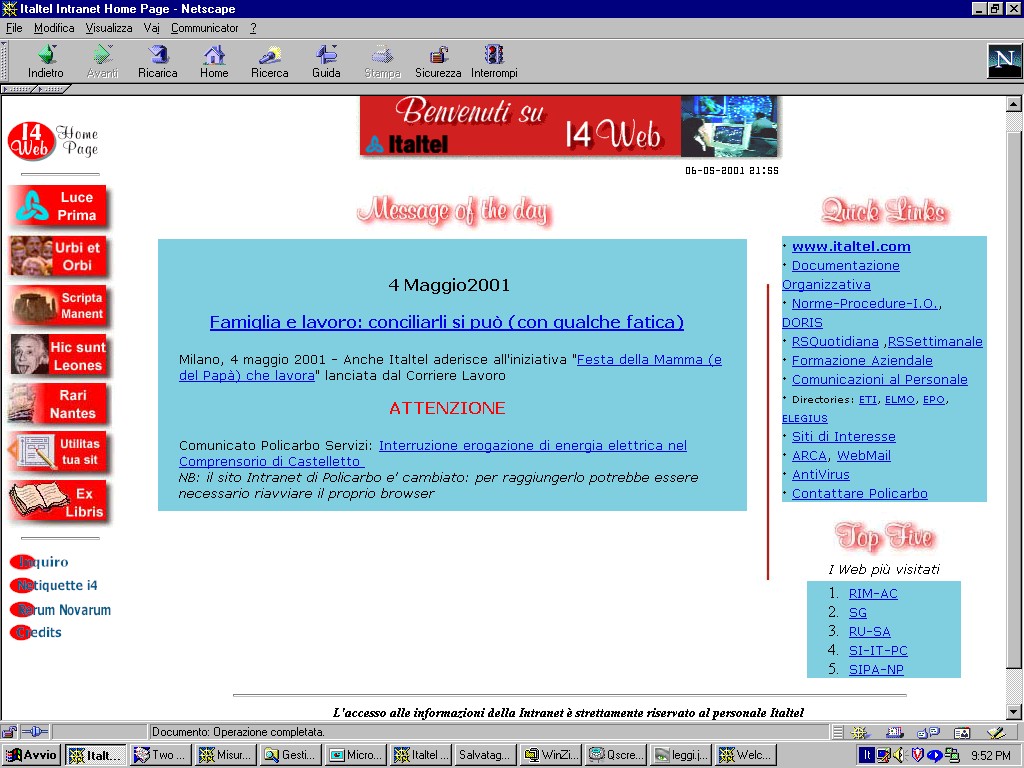Open Contattare Policarbo link
1024x768 pixels.
pos(859,494)
